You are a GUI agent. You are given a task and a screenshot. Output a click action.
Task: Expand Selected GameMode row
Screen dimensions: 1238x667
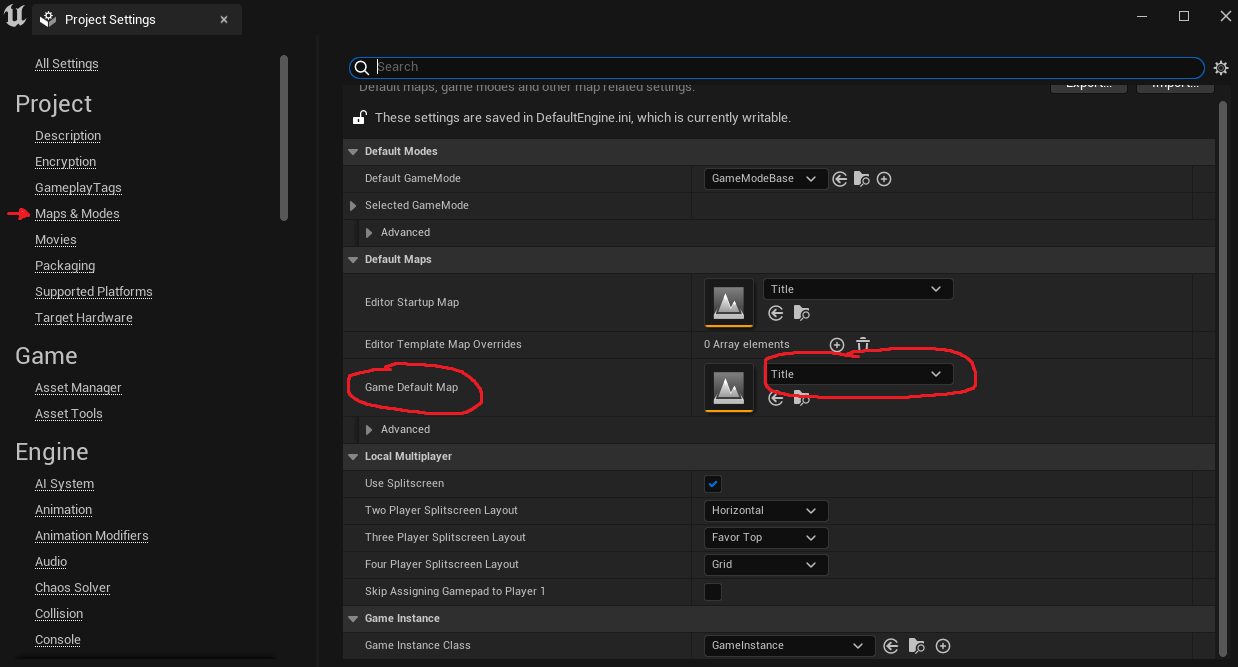(353, 206)
